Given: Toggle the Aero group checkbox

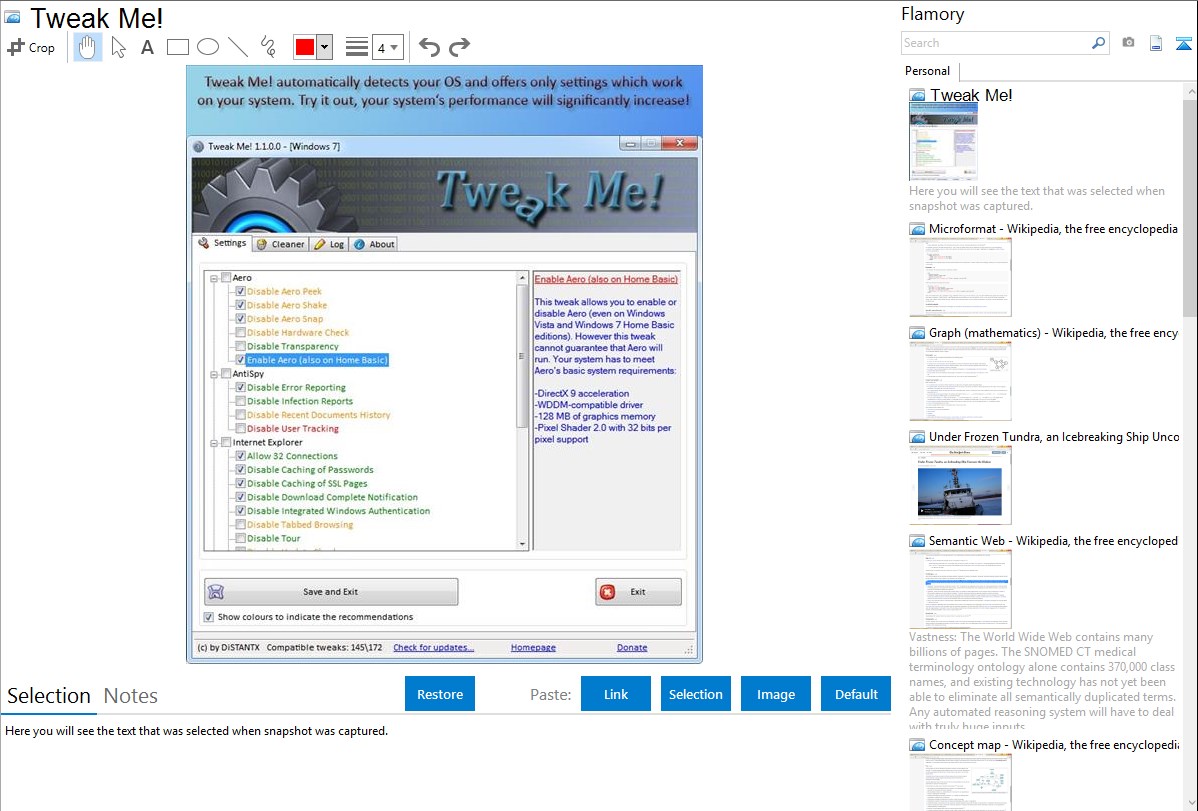Looking at the screenshot, I should (x=226, y=278).
